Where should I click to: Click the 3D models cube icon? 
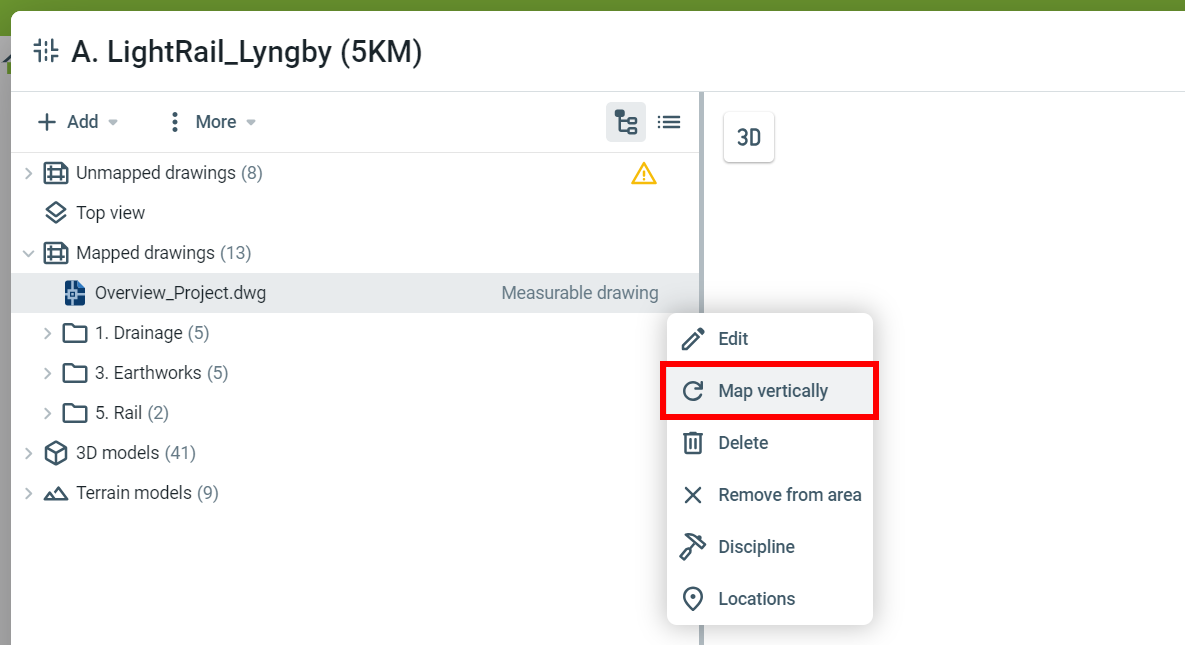[56, 453]
